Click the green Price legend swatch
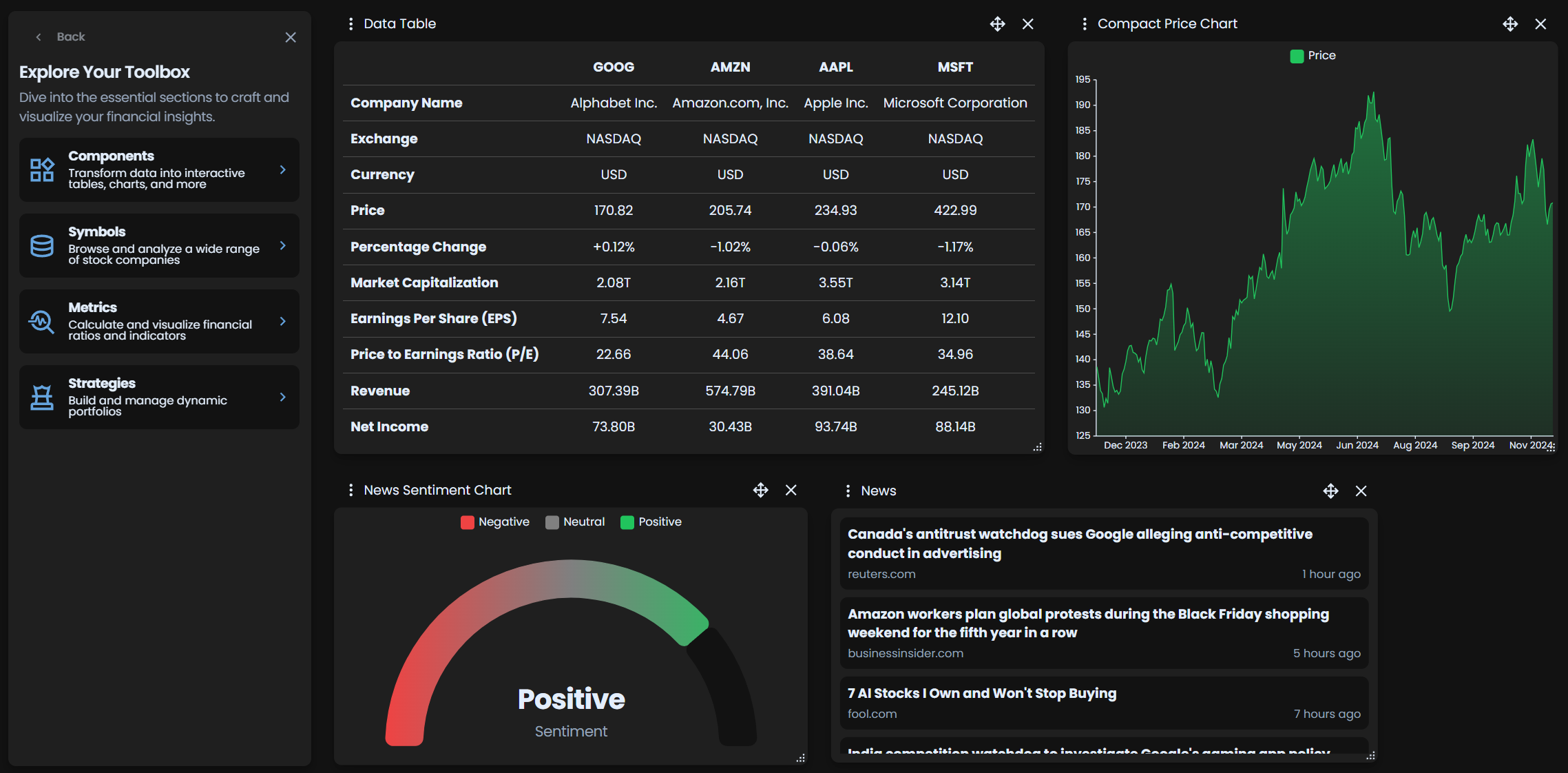Screen dimensions: 1568x773 point(1297,56)
